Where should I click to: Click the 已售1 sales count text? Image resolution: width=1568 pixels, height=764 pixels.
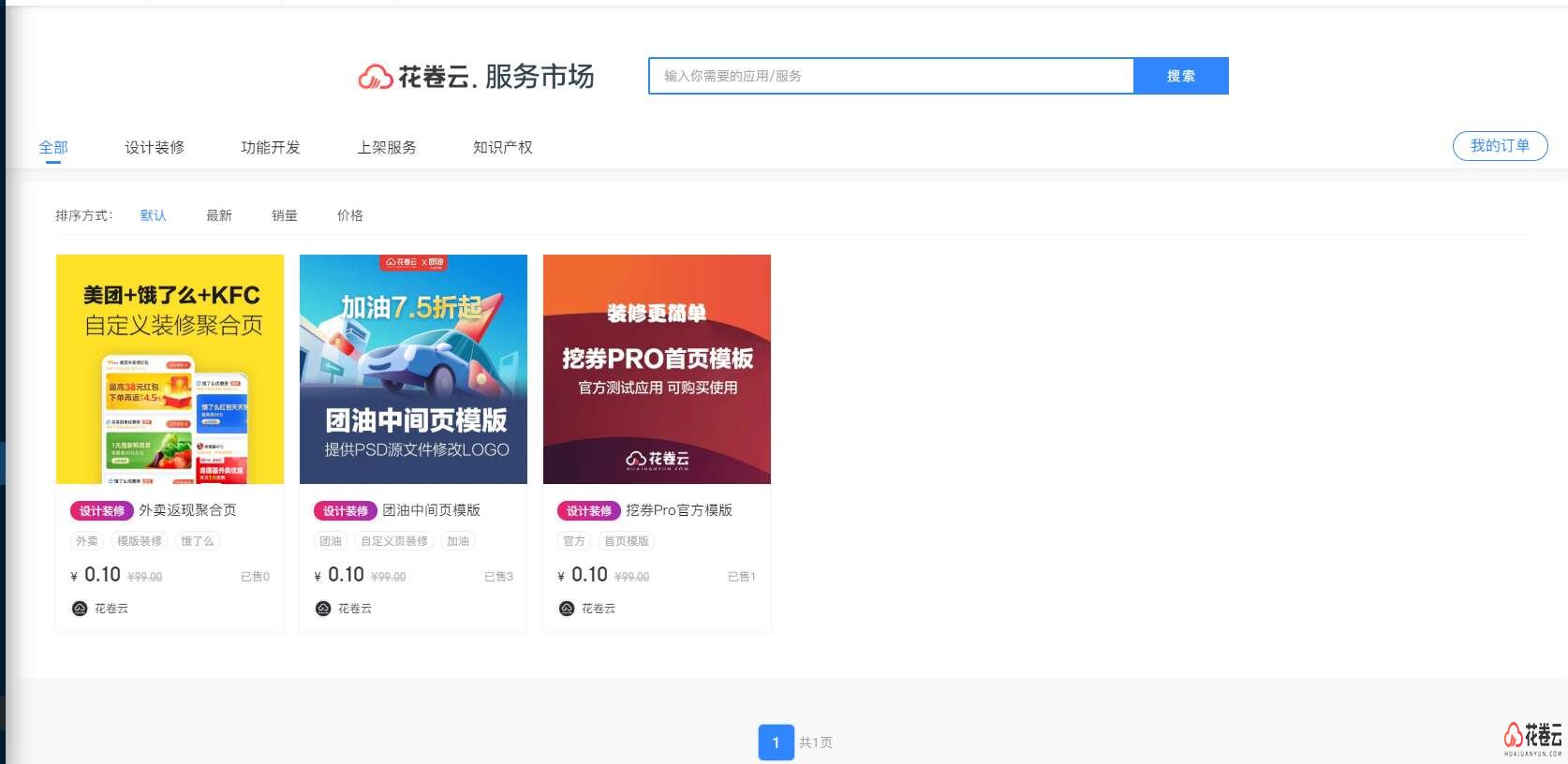click(x=742, y=577)
